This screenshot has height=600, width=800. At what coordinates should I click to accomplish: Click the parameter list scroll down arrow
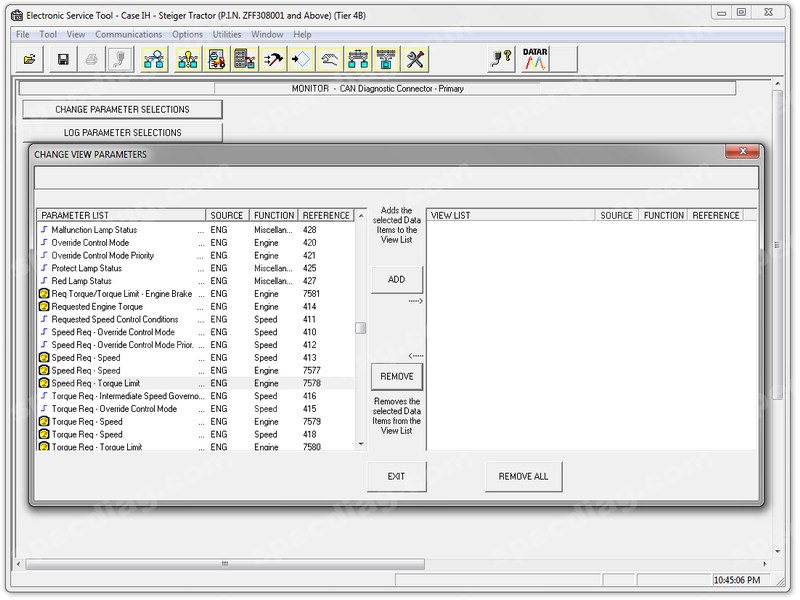tap(360, 444)
